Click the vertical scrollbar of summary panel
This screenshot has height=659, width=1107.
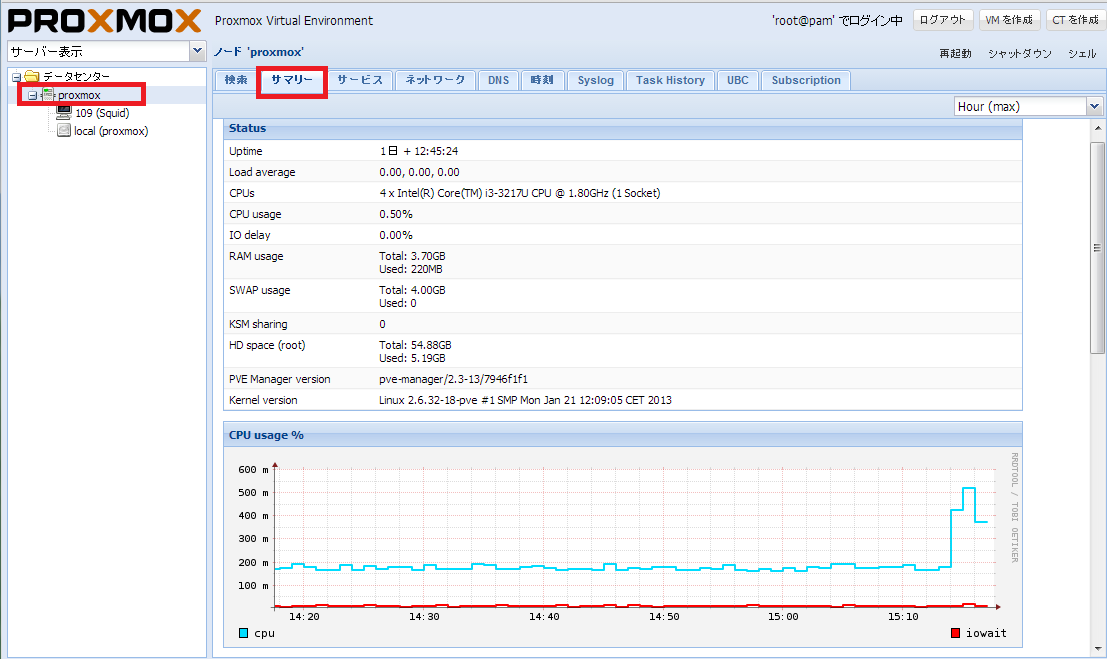pyautogui.click(x=1097, y=250)
